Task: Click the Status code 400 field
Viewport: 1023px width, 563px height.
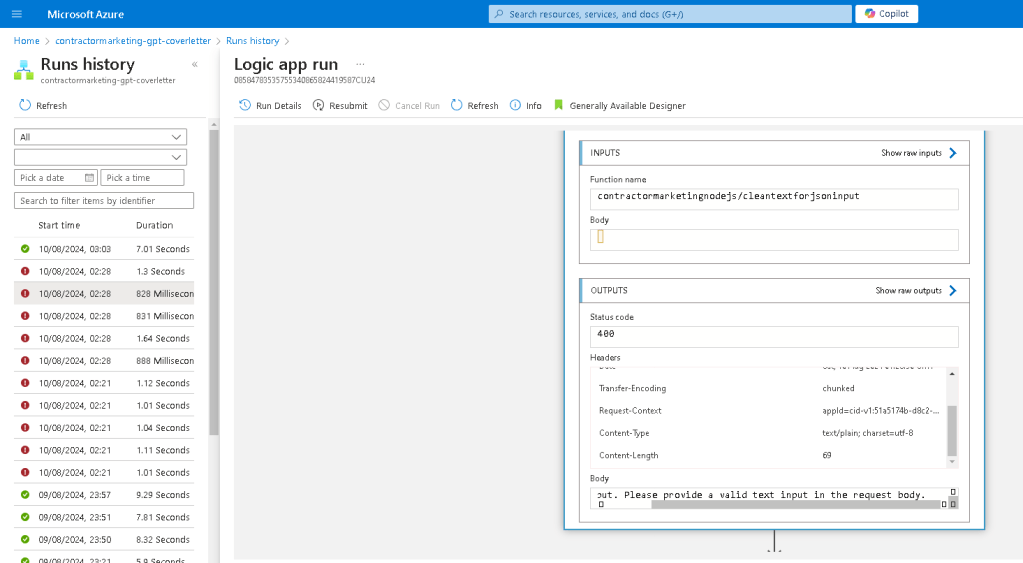Action: coord(774,337)
